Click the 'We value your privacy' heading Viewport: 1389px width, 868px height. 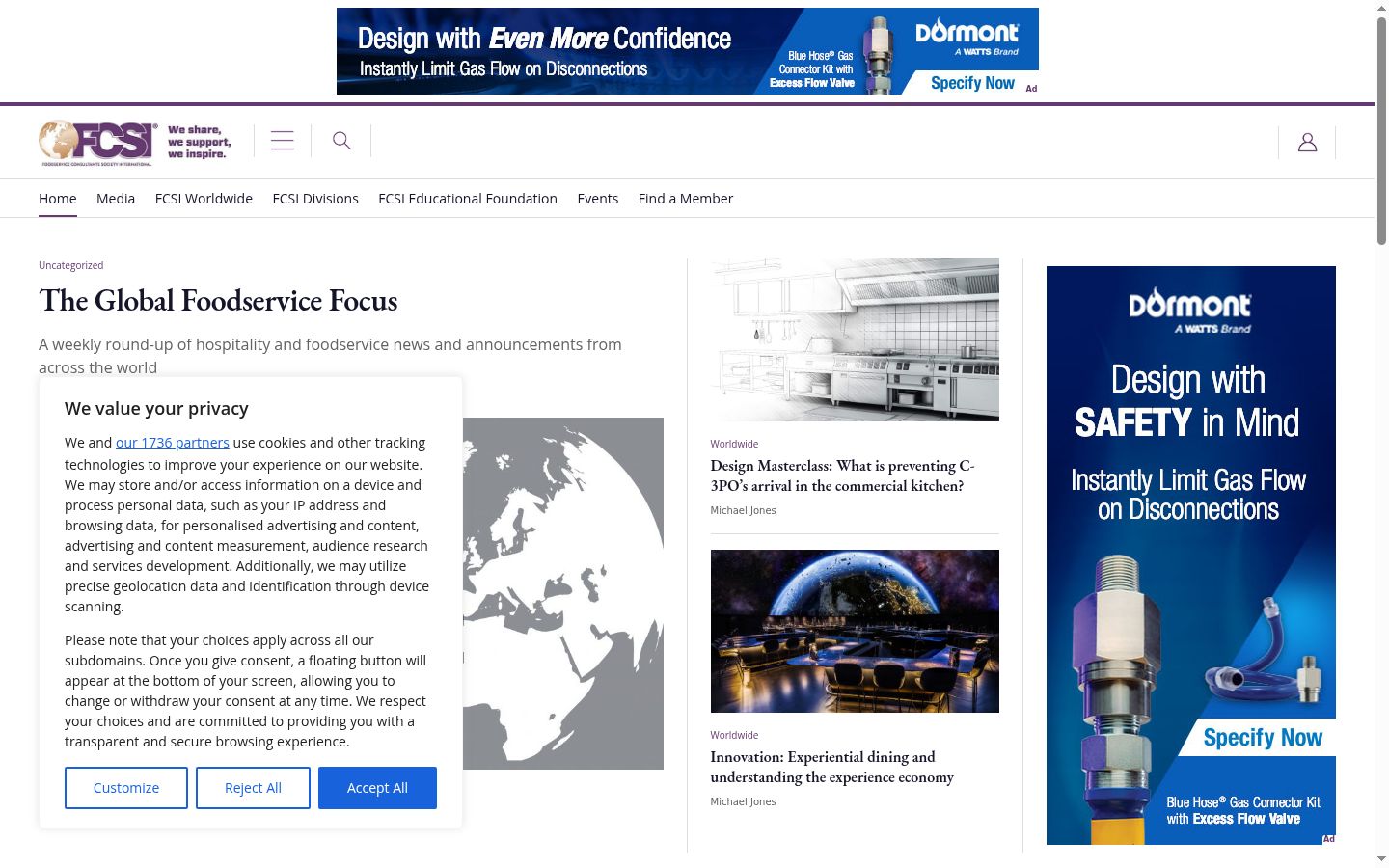coord(156,408)
